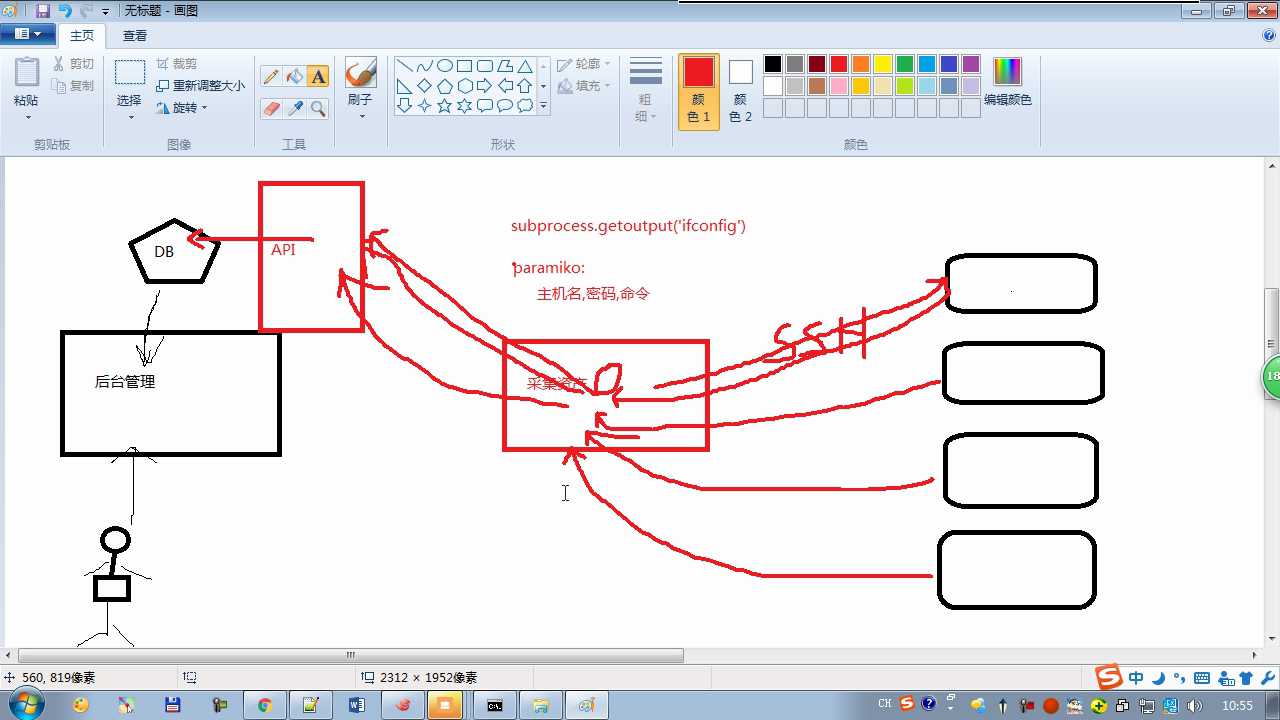Switch to the View (查看) tab
This screenshot has height=720, width=1280.
point(135,36)
